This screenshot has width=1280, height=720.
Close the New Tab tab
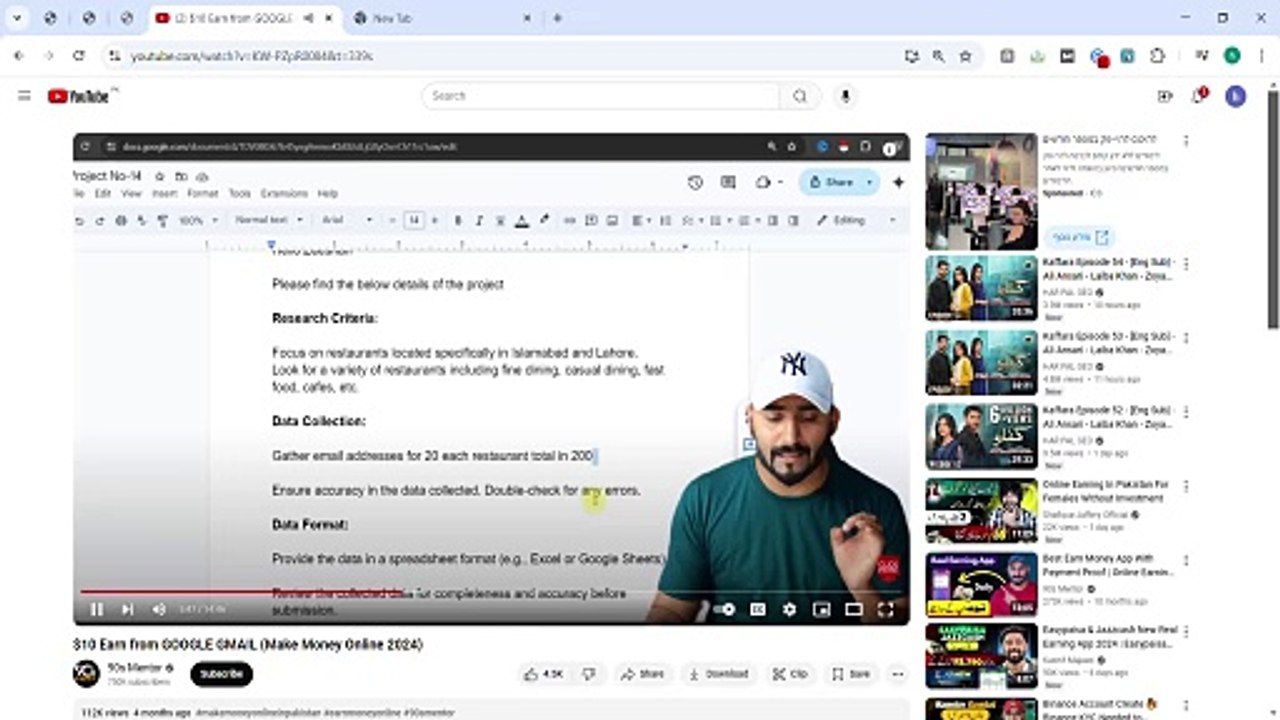tap(527, 18)
